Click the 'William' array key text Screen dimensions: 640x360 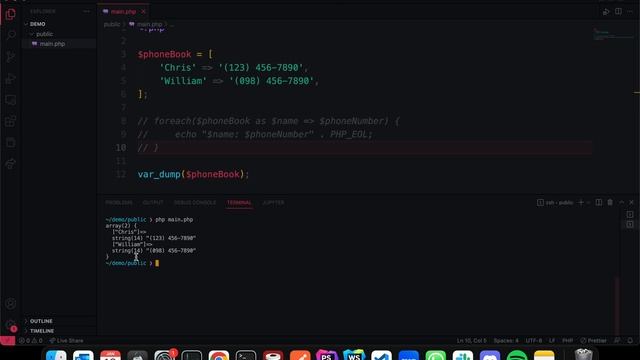pyautogui.click(x=183, y=81)
